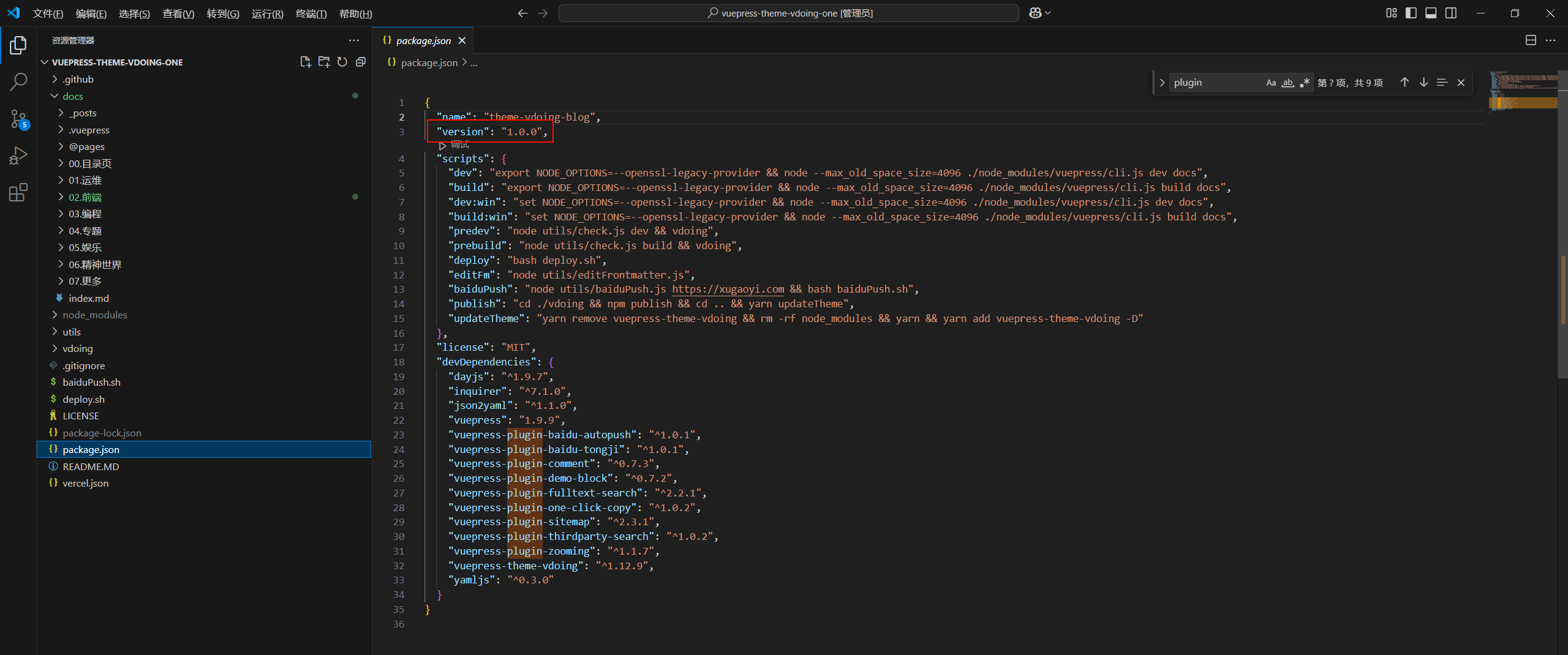The height and width of the screenshot is (655, 1568).
Task: Click the minimap code overview
Action: point(1523,91)
